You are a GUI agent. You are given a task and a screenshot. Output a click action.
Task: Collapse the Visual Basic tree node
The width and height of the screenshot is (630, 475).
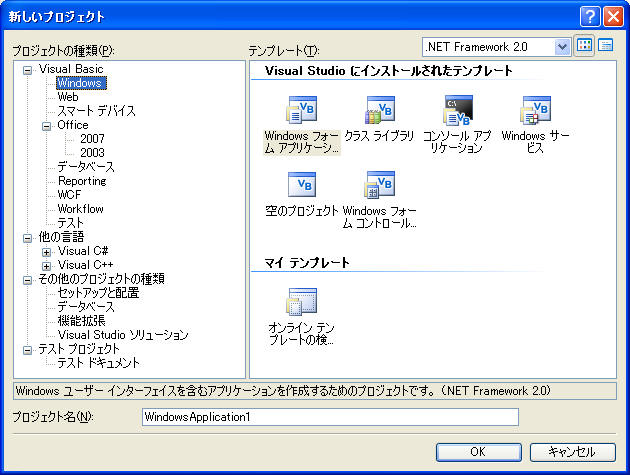tap(27, 70)
